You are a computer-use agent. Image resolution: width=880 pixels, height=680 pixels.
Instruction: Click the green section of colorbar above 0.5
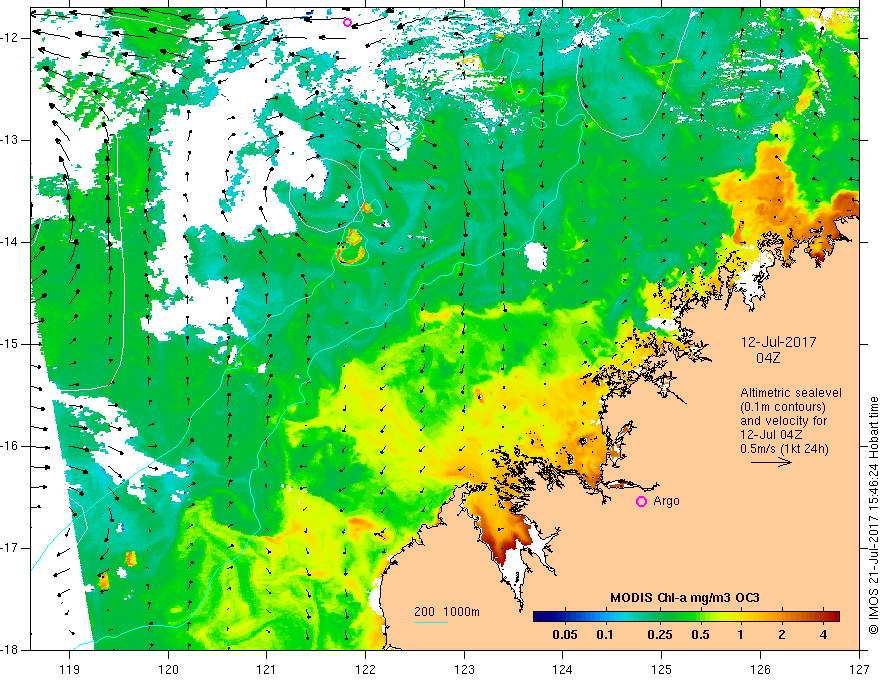(700, 617)
